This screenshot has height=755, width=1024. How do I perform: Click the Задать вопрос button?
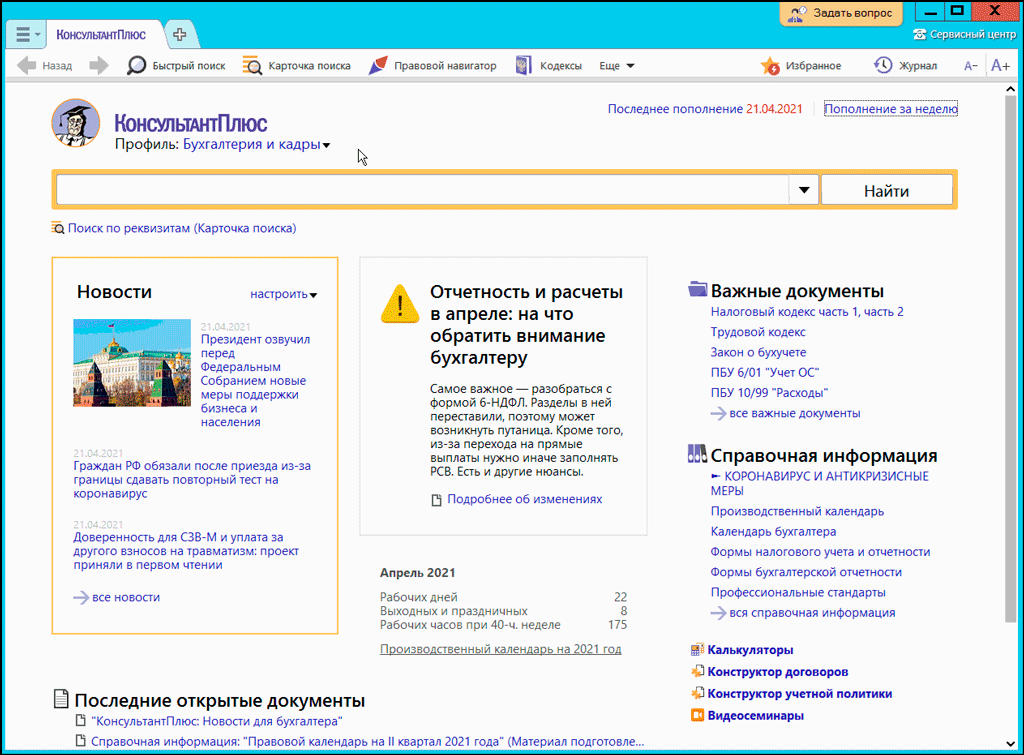(x=841, y=13)
